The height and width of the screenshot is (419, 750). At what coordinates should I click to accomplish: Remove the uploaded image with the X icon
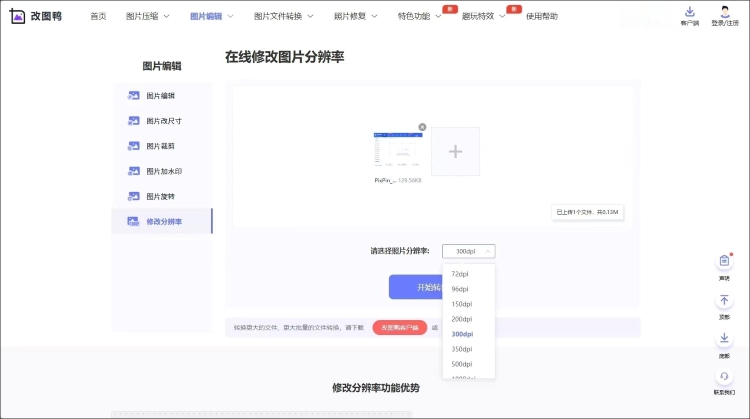(422, 127)
